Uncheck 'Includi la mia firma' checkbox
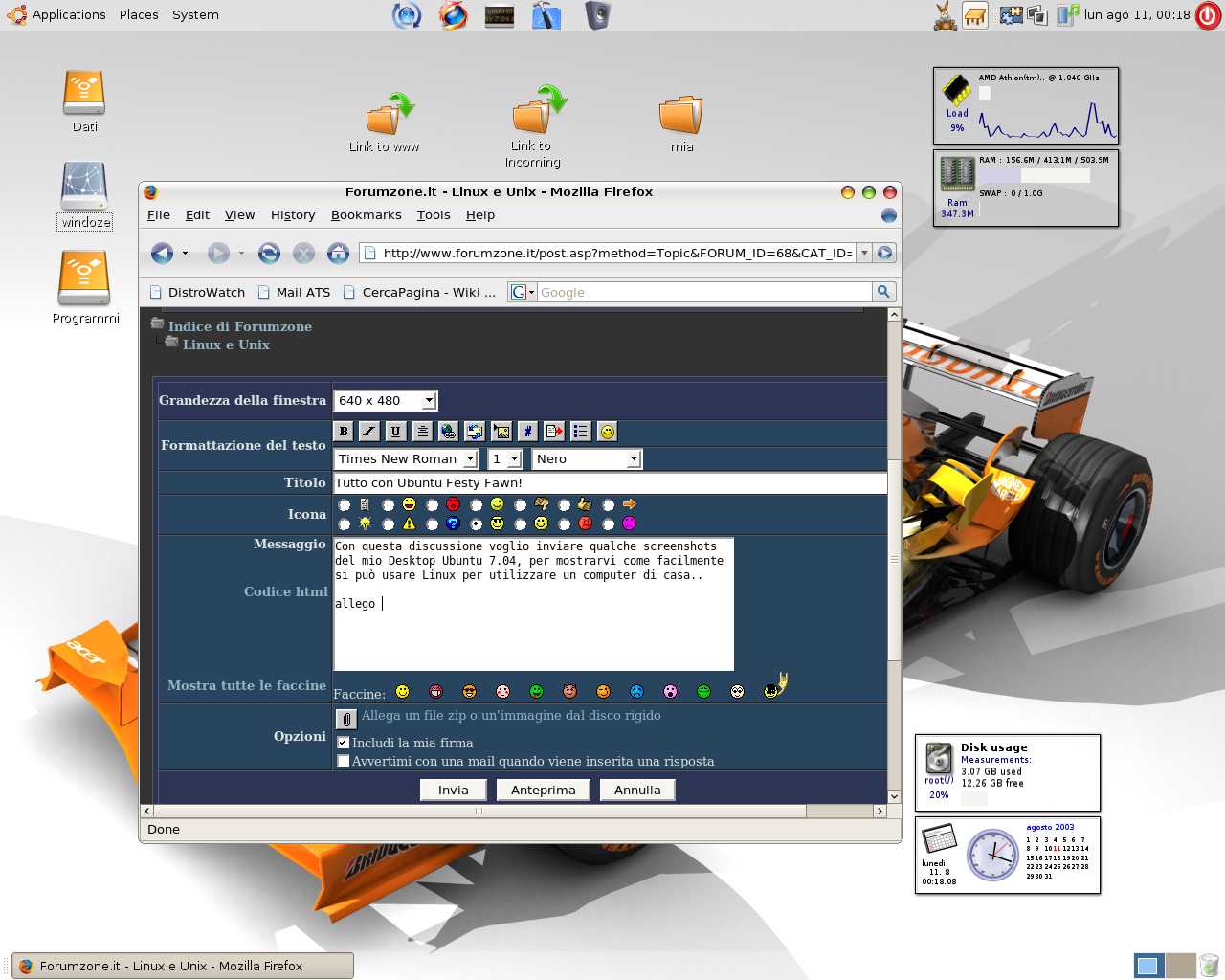 344,743
